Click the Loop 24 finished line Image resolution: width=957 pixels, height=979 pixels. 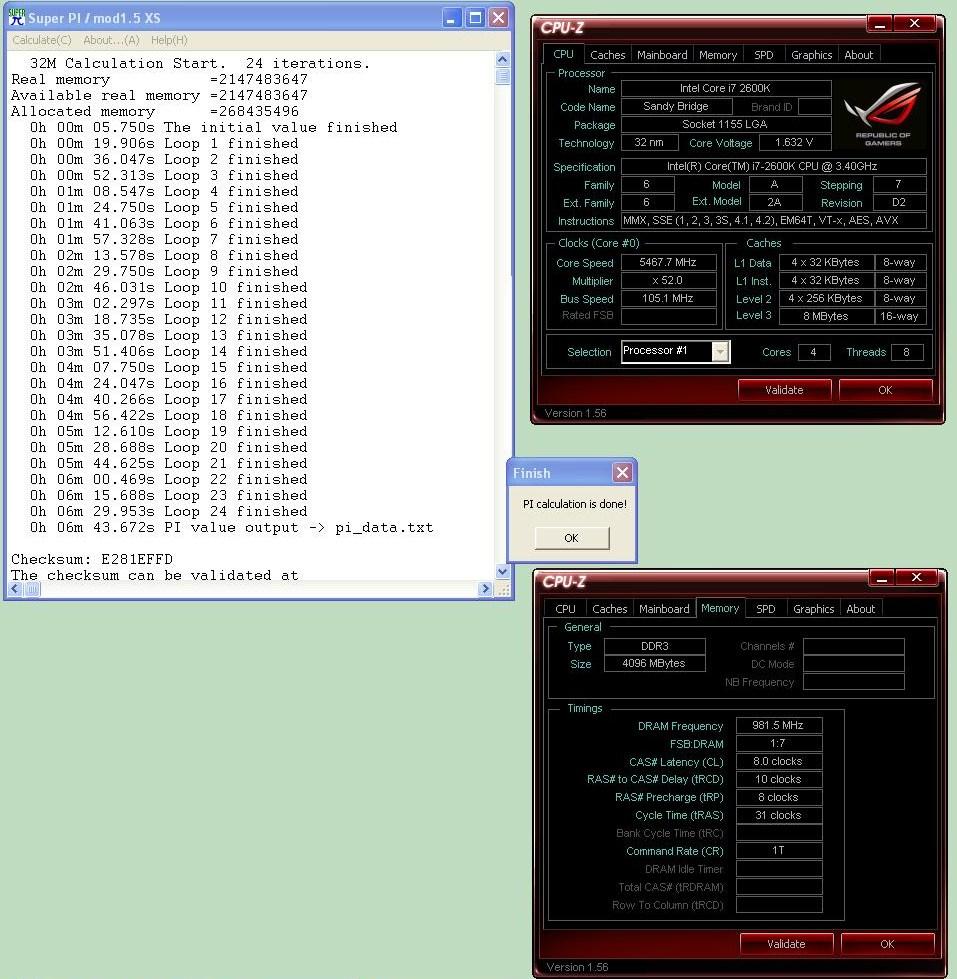[169, 511]
